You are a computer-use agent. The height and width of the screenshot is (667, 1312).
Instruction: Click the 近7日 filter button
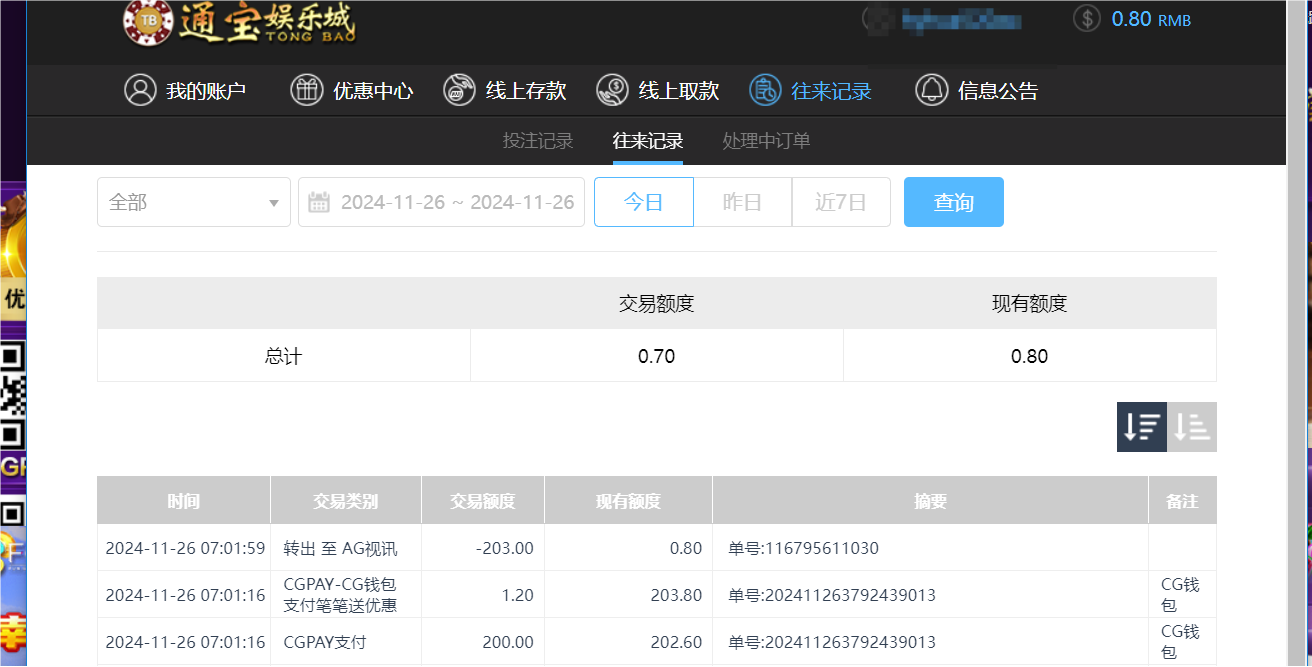[x=841, y=201]
